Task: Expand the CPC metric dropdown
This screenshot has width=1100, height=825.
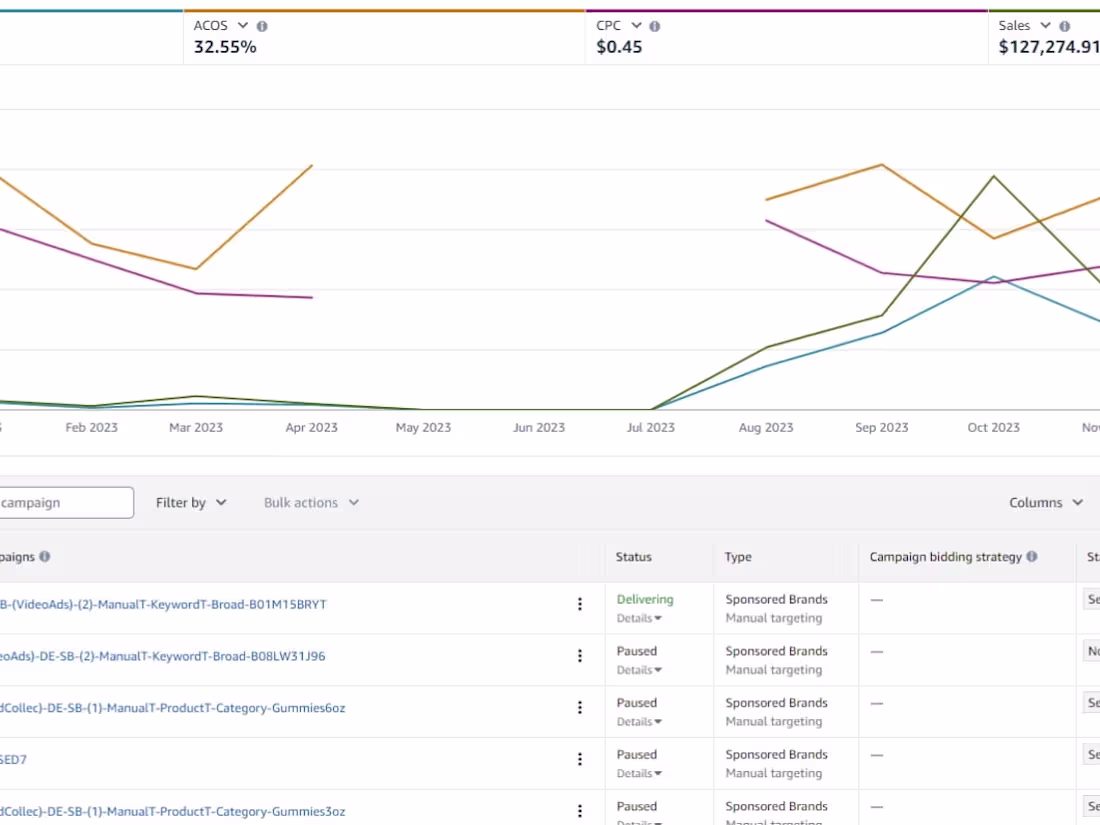Action: [x=636, y=25]
